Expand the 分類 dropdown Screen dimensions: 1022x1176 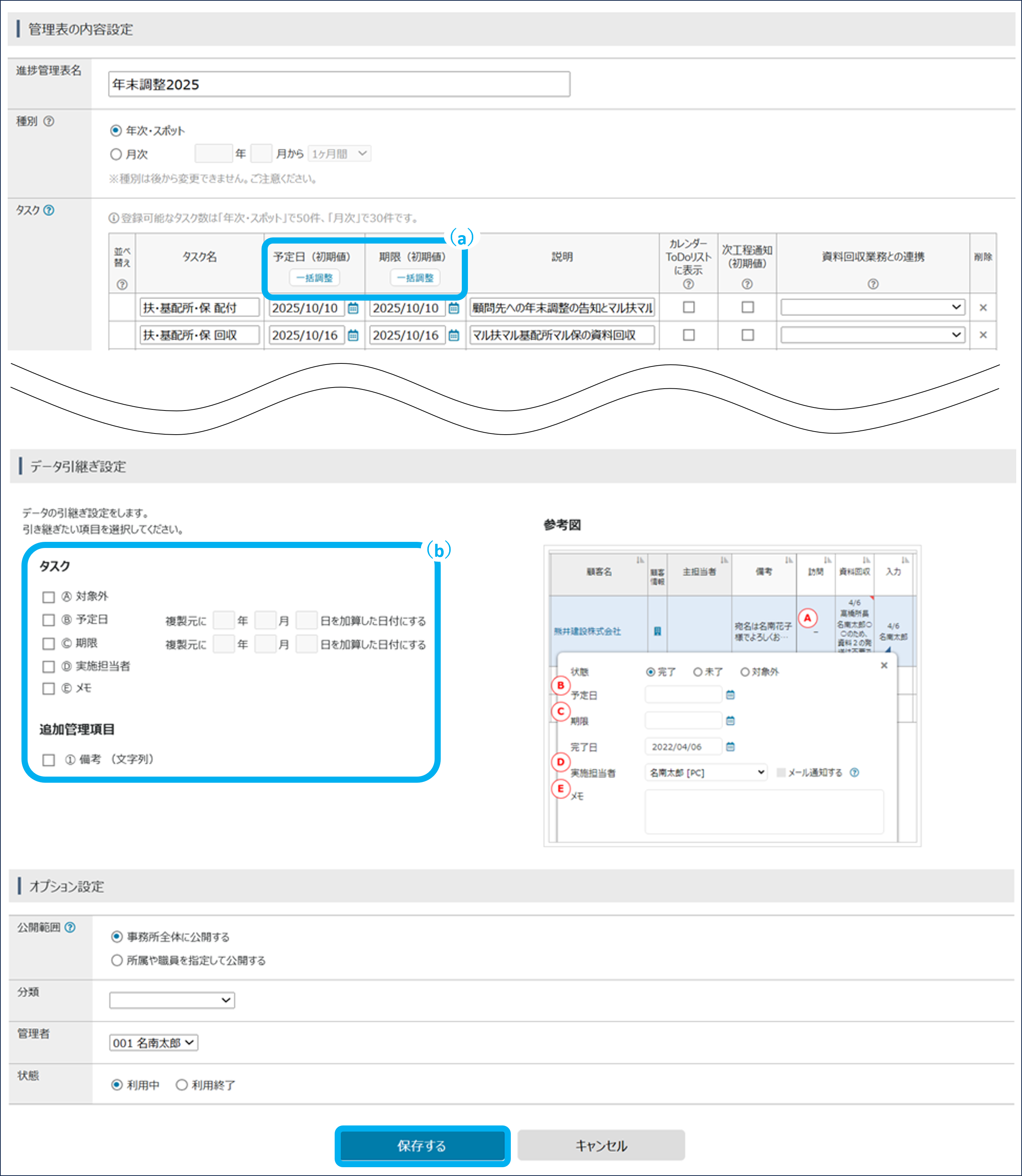[x=172, y=1000]
